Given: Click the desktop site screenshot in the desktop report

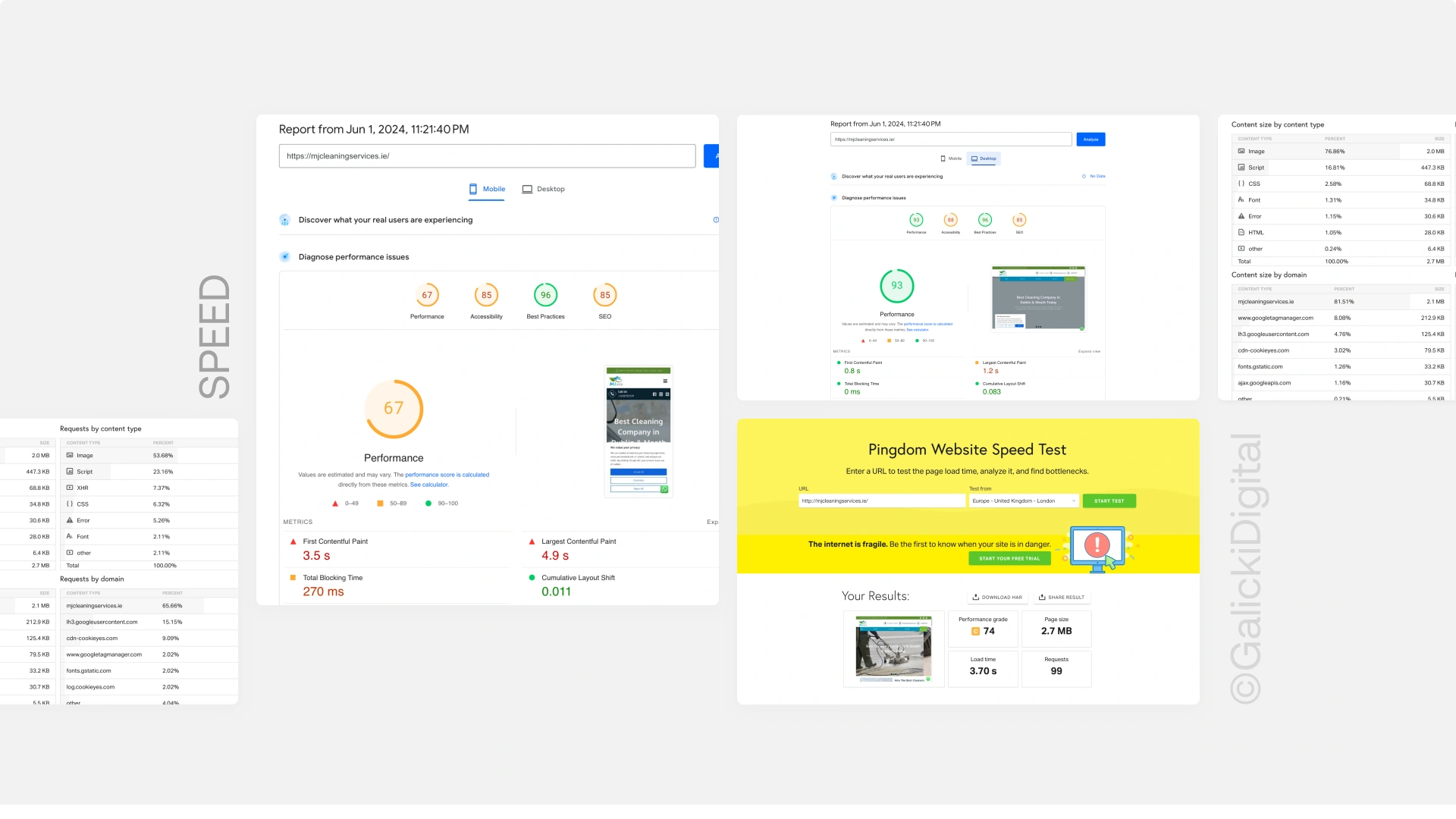Looking at the screenshot, I should [x=1039, y=298].
